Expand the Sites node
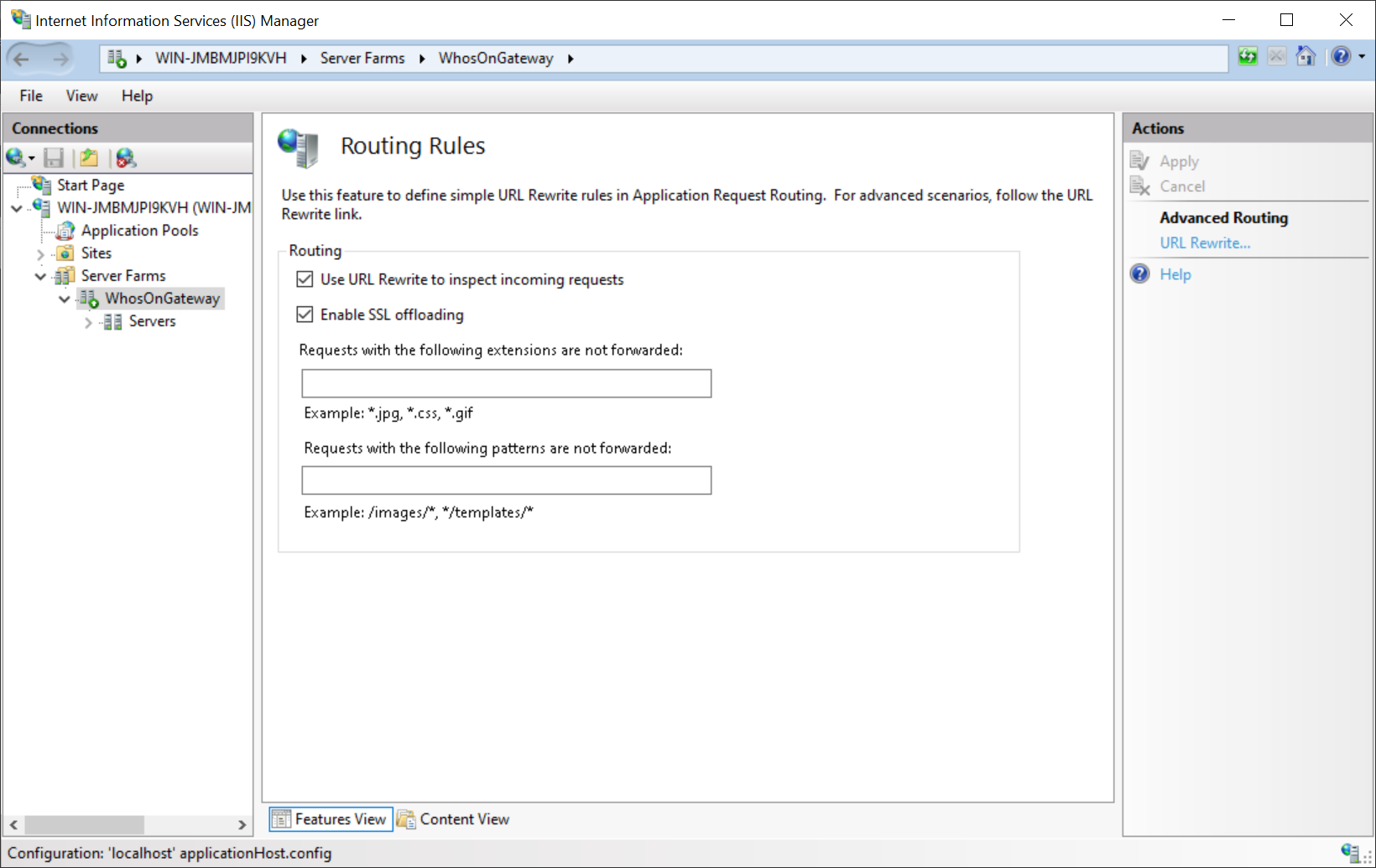Screen dimensions: 1376x868 [40, 253]
